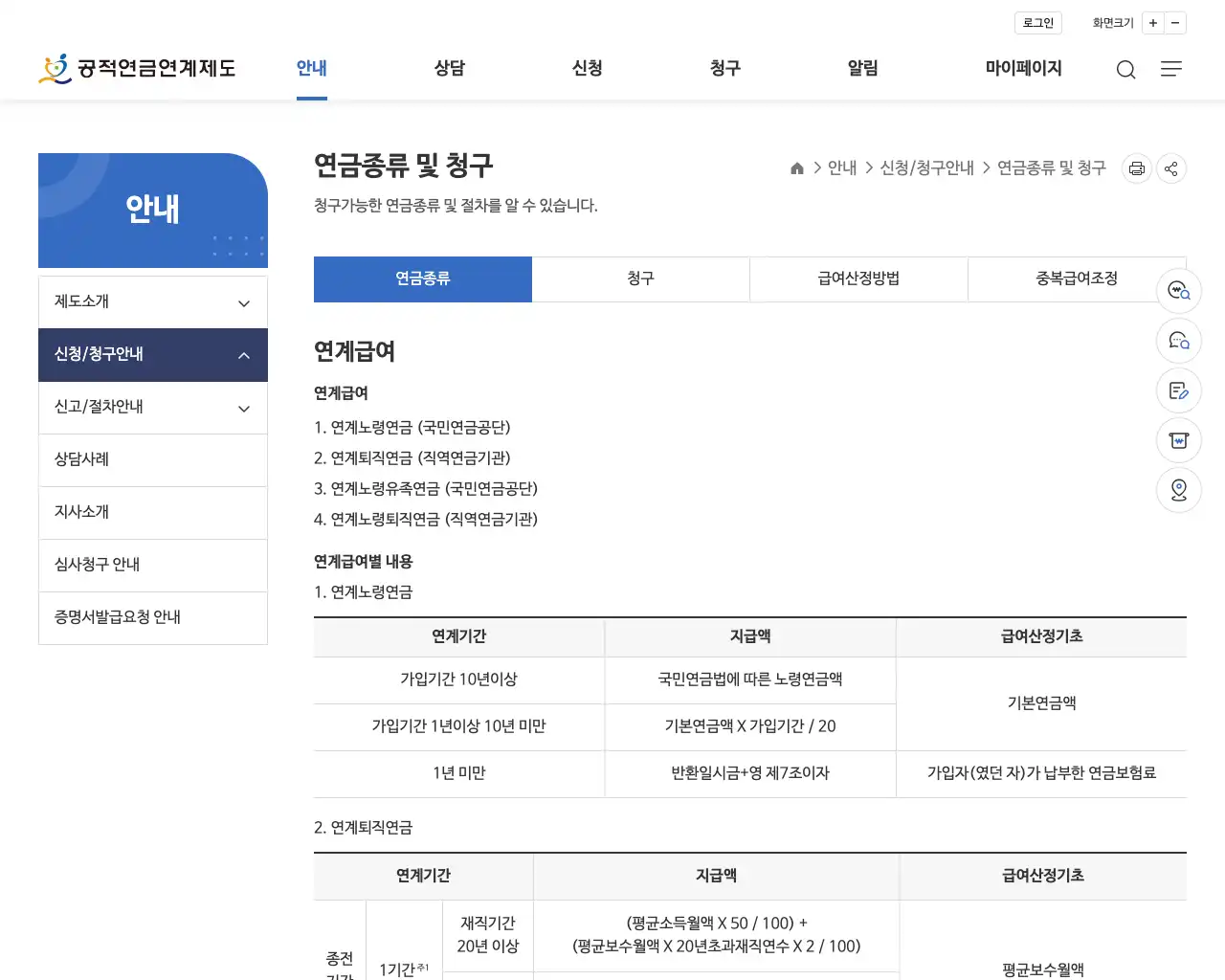
Task: Open the consultation inquiry quick icon
Action: 1179,341
